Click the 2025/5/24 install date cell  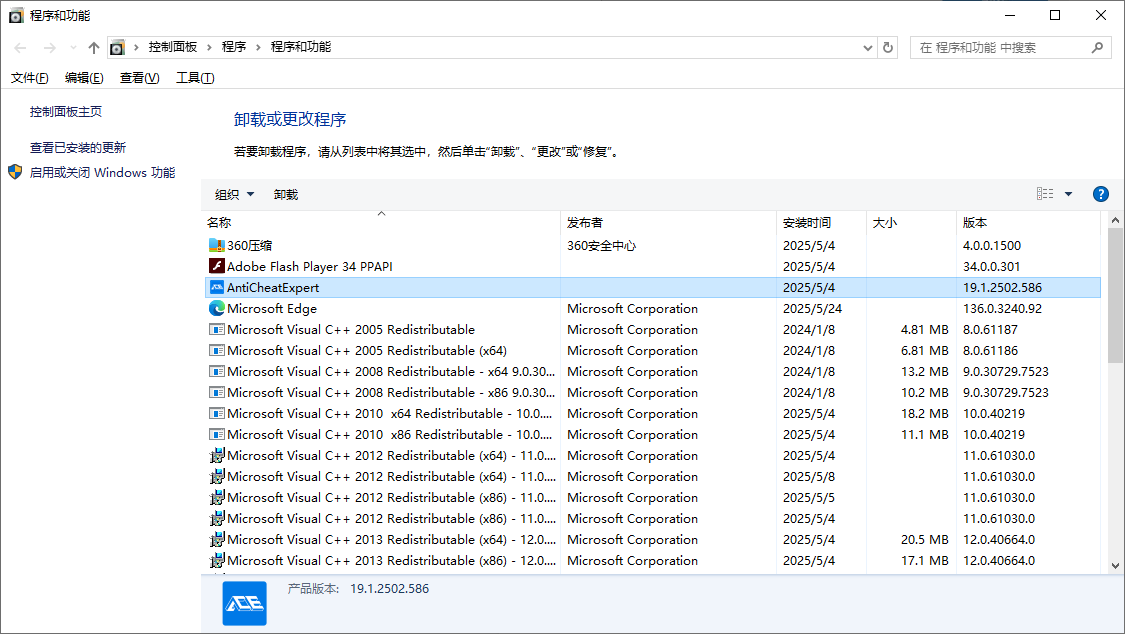[812, 308]
